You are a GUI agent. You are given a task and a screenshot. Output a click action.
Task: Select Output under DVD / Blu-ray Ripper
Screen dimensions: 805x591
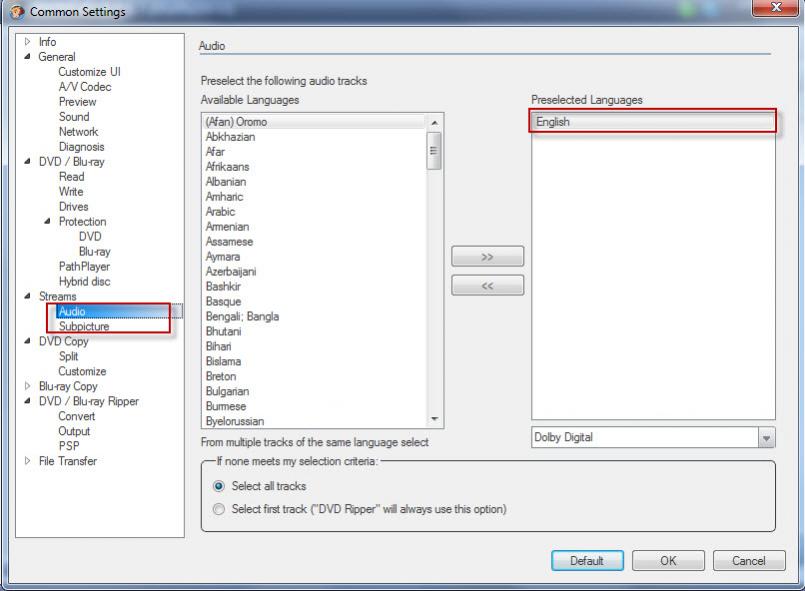(x=74, y=431)
